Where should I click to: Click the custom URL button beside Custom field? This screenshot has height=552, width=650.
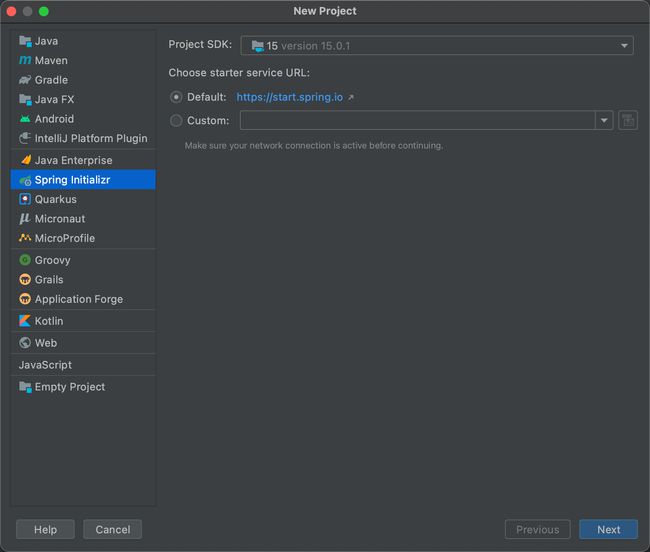tap(628, 121)
